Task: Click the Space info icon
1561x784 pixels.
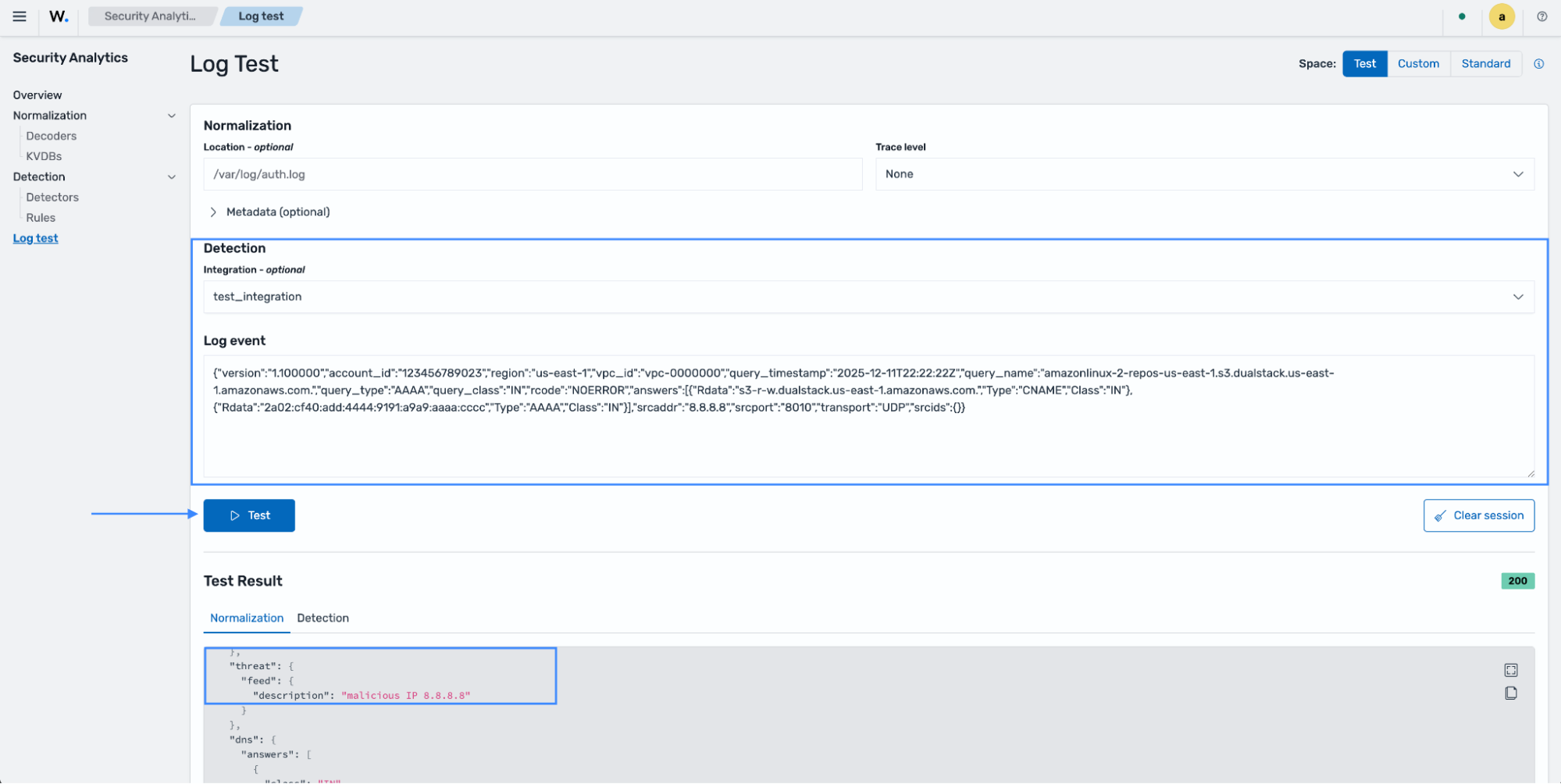Action: [x=1539, y=64]
